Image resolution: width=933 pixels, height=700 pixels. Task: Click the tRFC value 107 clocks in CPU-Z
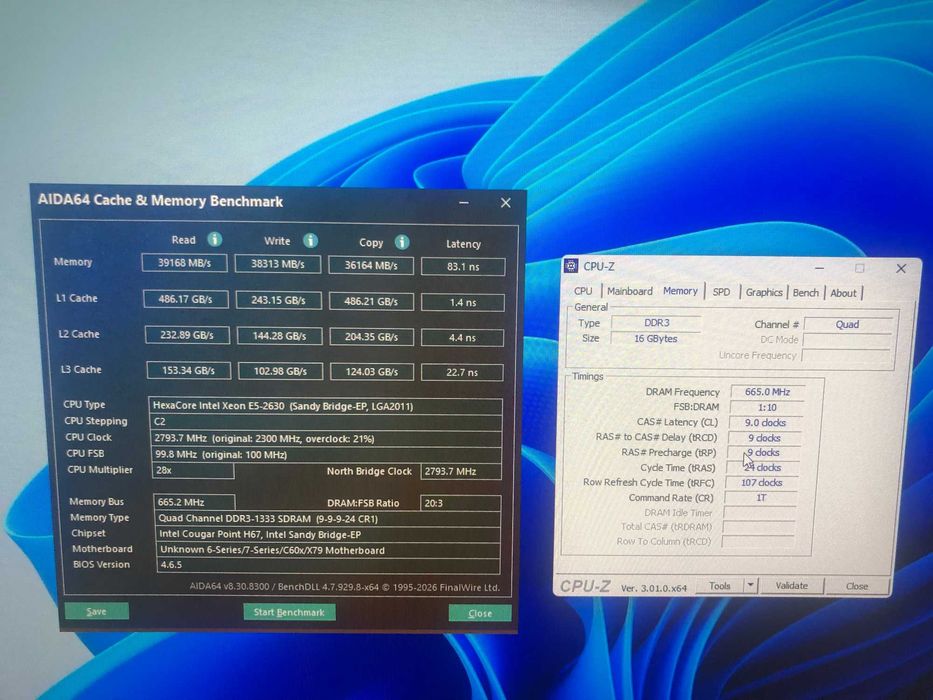point(762,483)
